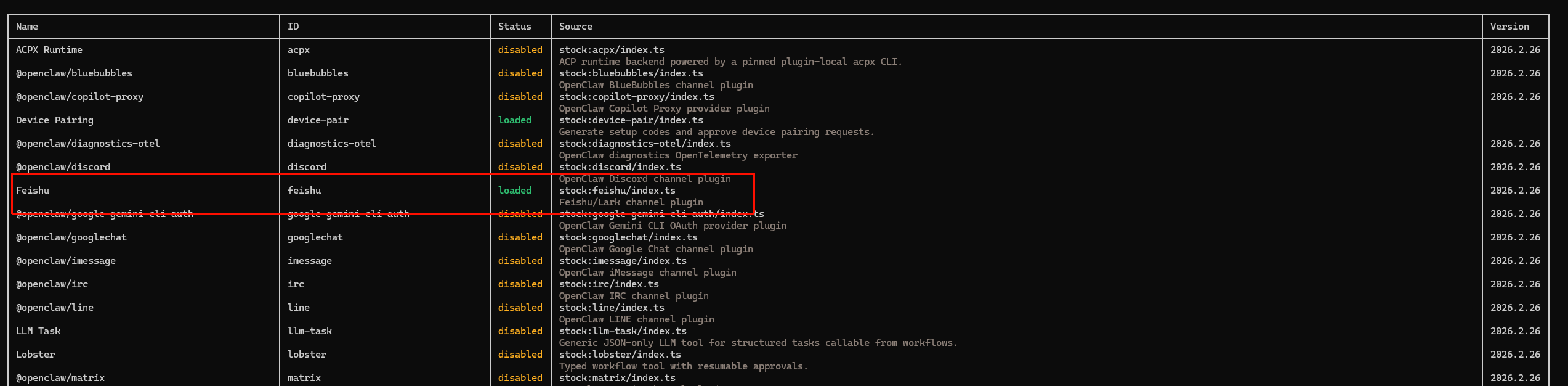The image size is (1568, 386).
Task: Click the loaded status in Feishu row
Action: pyautogui.click(x=514, y=191)
